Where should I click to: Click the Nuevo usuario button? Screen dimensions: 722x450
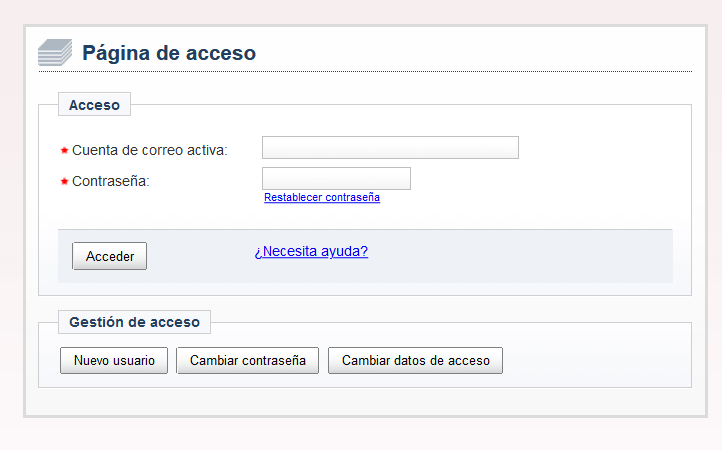coord(114,360)
